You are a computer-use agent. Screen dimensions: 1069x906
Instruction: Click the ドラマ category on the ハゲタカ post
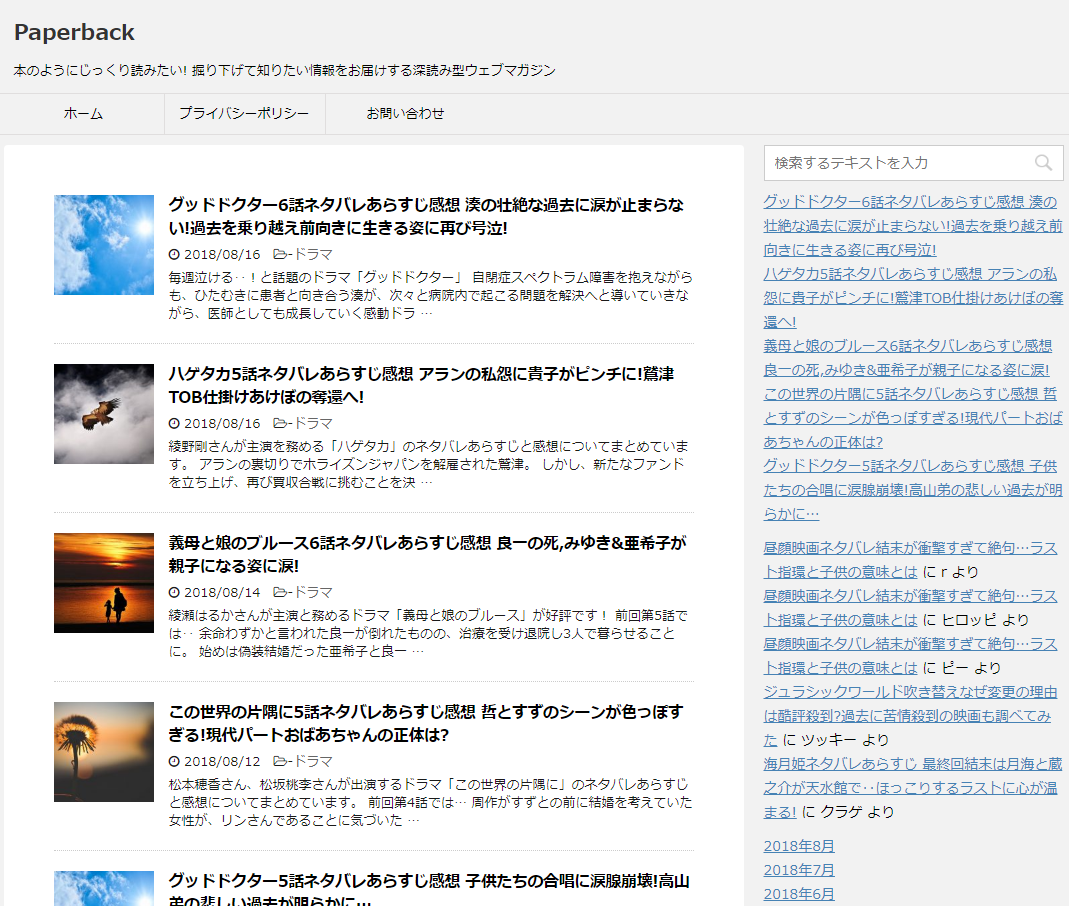(x=311, y=423)
